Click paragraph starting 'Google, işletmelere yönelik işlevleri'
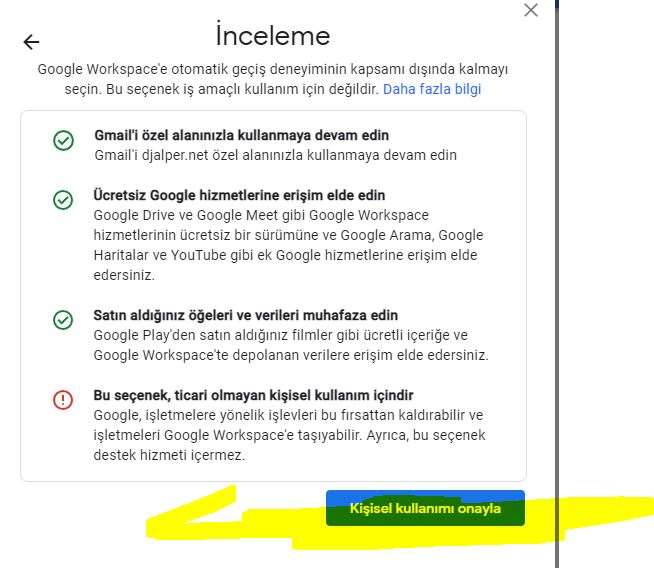 point(289,435)
